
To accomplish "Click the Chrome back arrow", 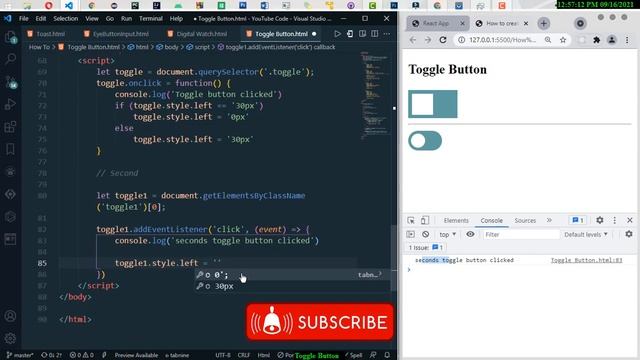I will coord(413,40).
